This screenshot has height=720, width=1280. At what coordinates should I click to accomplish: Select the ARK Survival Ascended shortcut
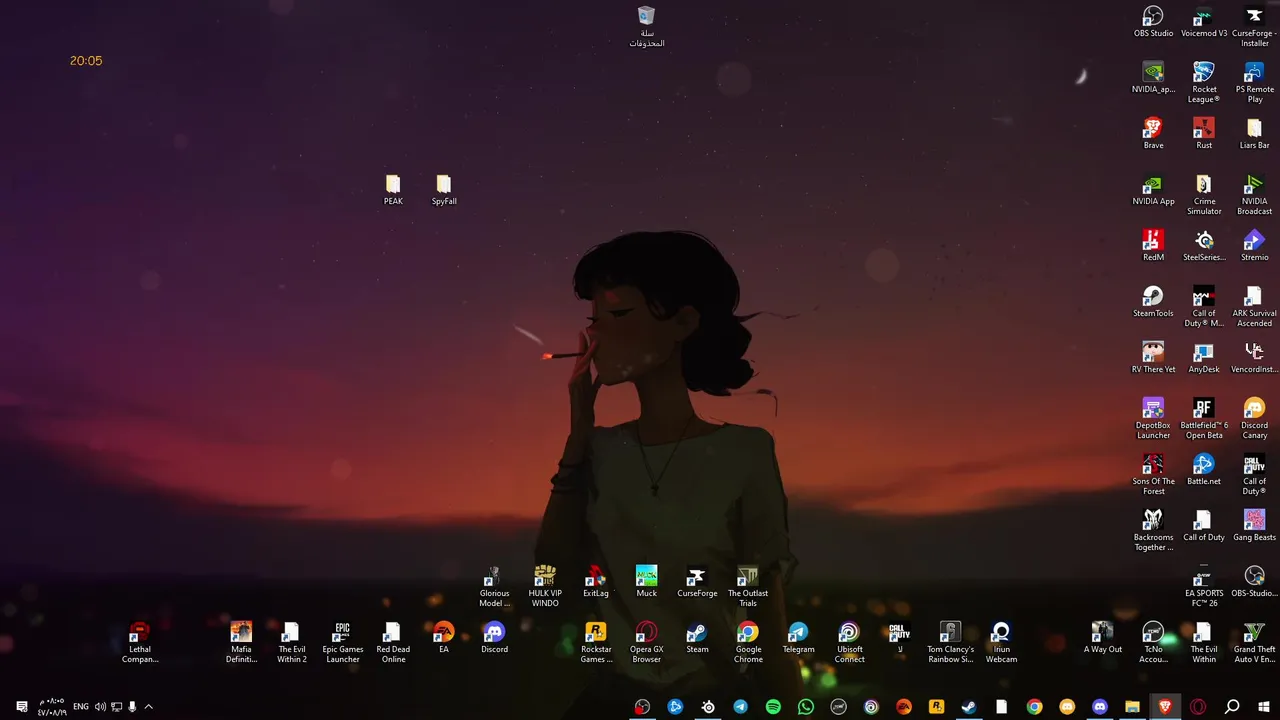point(1254,306)
